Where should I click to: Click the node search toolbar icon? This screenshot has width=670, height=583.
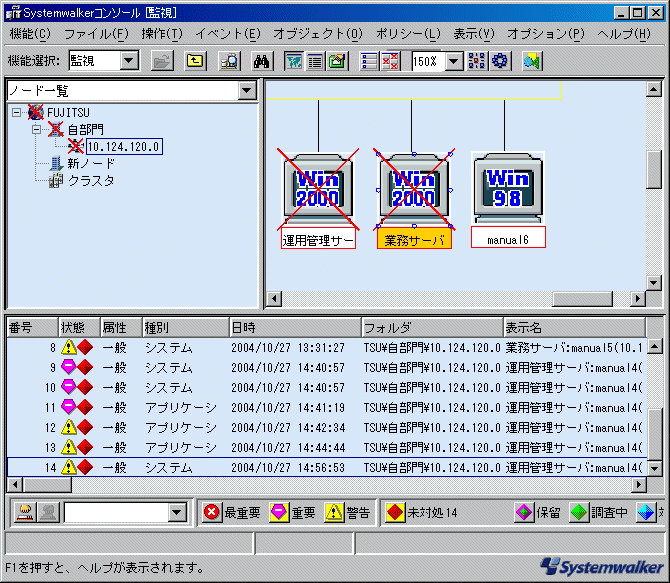tap(229, 61)
